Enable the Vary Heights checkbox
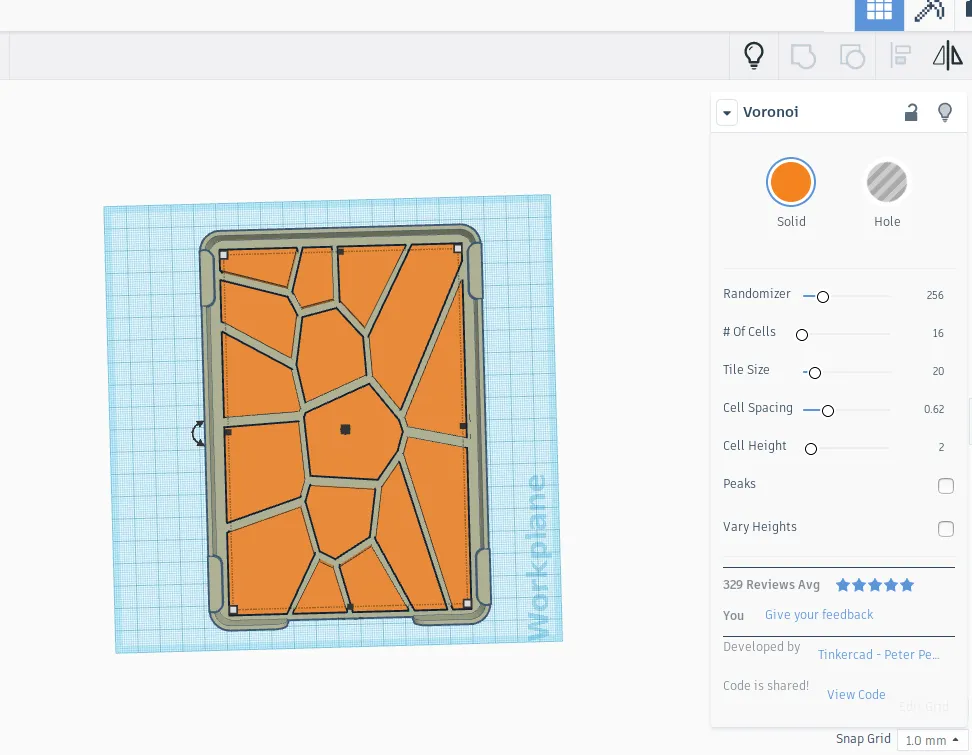 945,529
